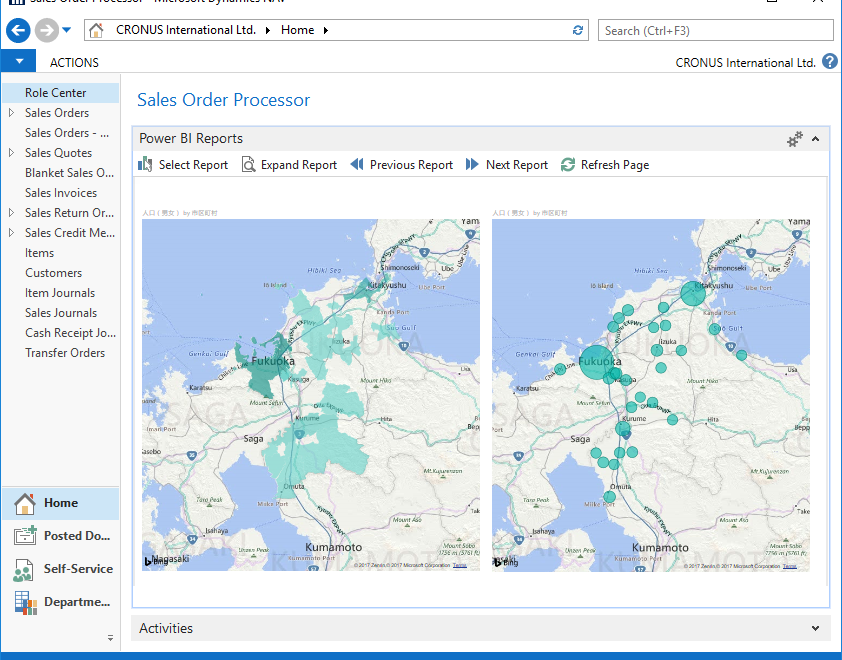
Task: Refresh using the address bar refresh icon
Action: pyautogui.click(x=578, y=31)
